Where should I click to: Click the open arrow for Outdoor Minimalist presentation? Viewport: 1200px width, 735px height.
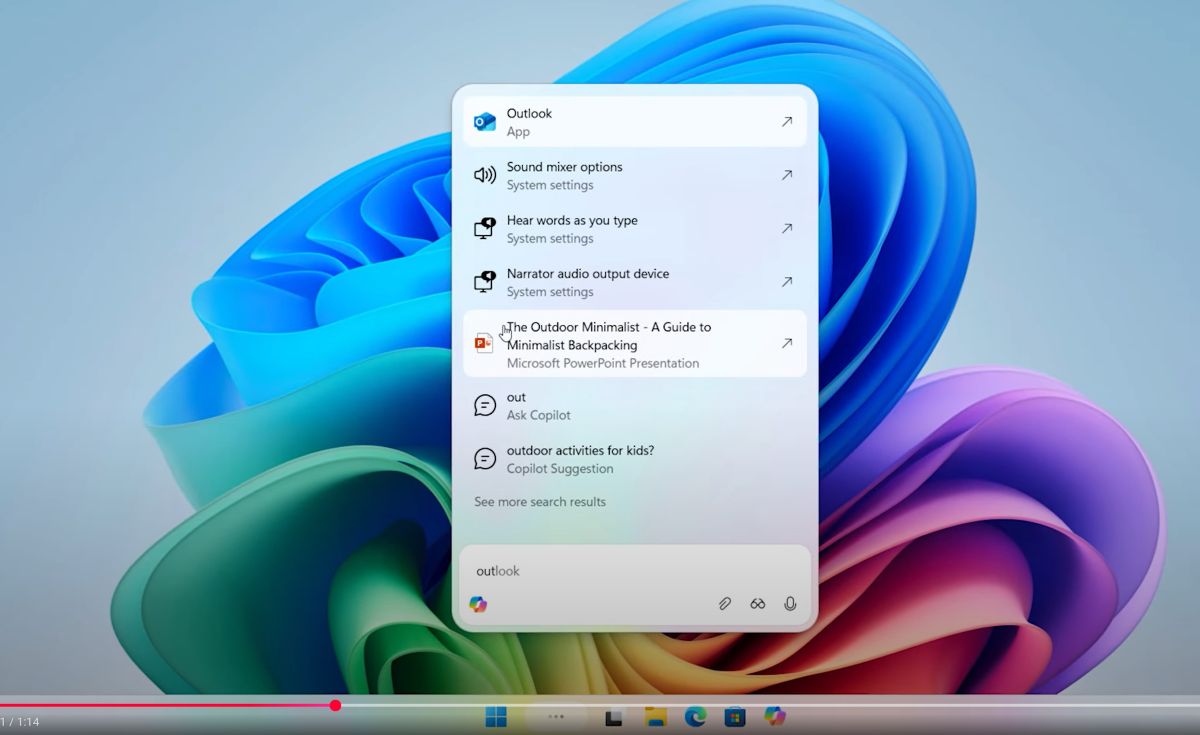click(x=787, y=343)
